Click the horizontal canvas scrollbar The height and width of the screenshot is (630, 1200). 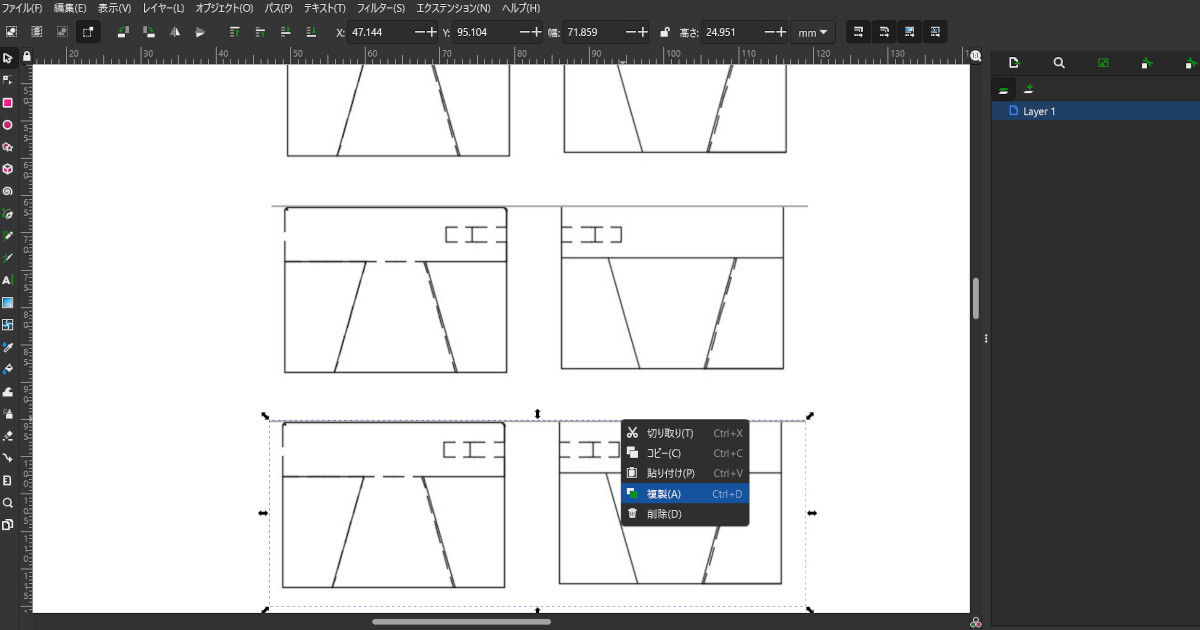coord(461,621)
